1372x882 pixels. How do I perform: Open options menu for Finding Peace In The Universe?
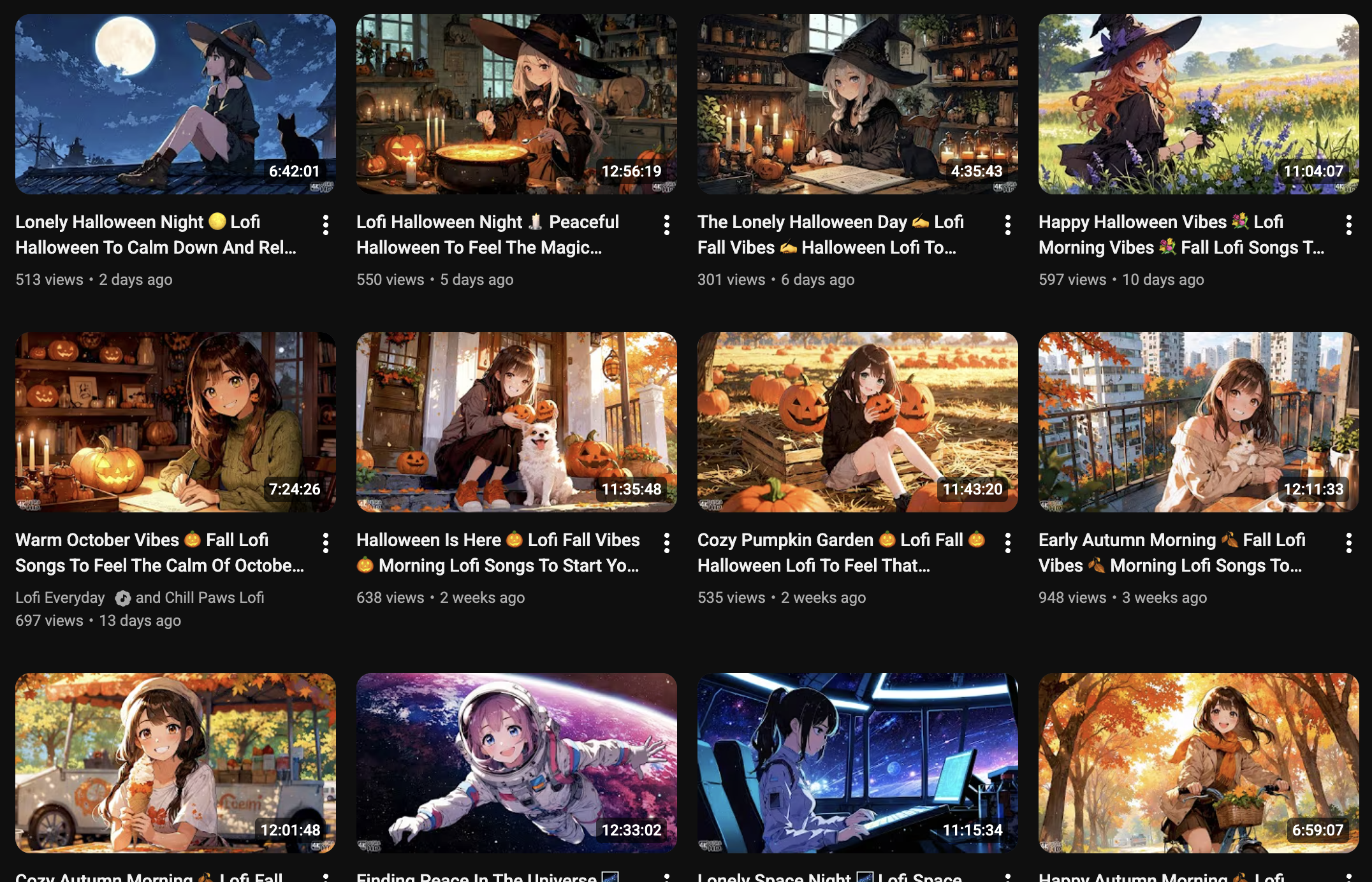pos(668,876)
